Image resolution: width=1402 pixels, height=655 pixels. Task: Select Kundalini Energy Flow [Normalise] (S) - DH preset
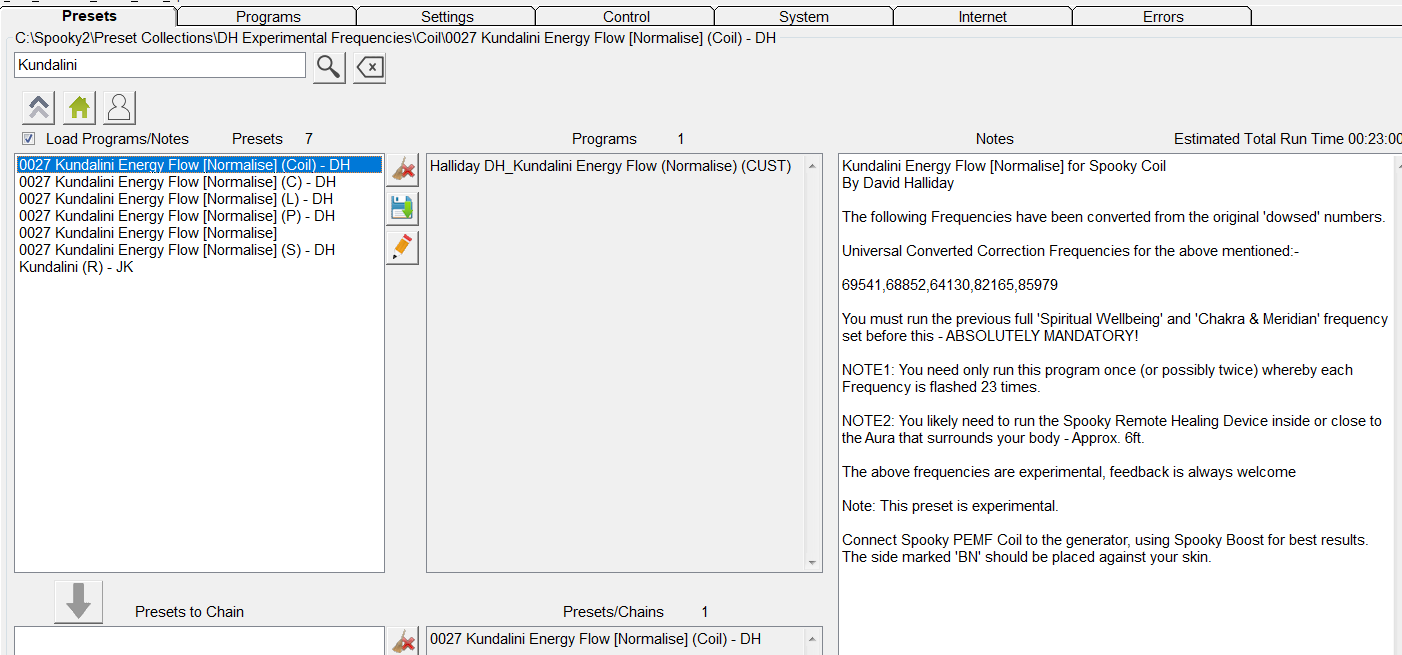tap(177, 250)
